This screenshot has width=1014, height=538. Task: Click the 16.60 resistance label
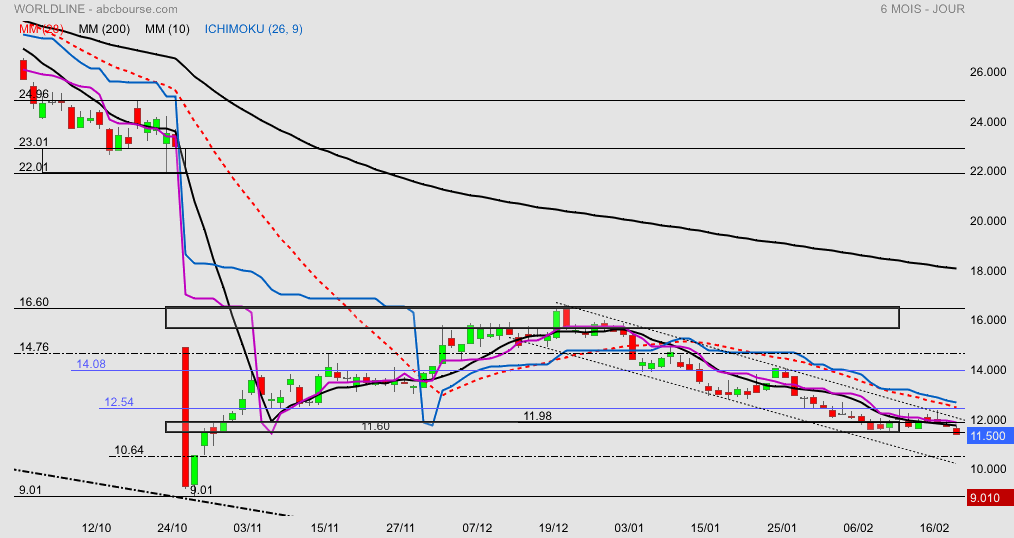click(34, 302)
